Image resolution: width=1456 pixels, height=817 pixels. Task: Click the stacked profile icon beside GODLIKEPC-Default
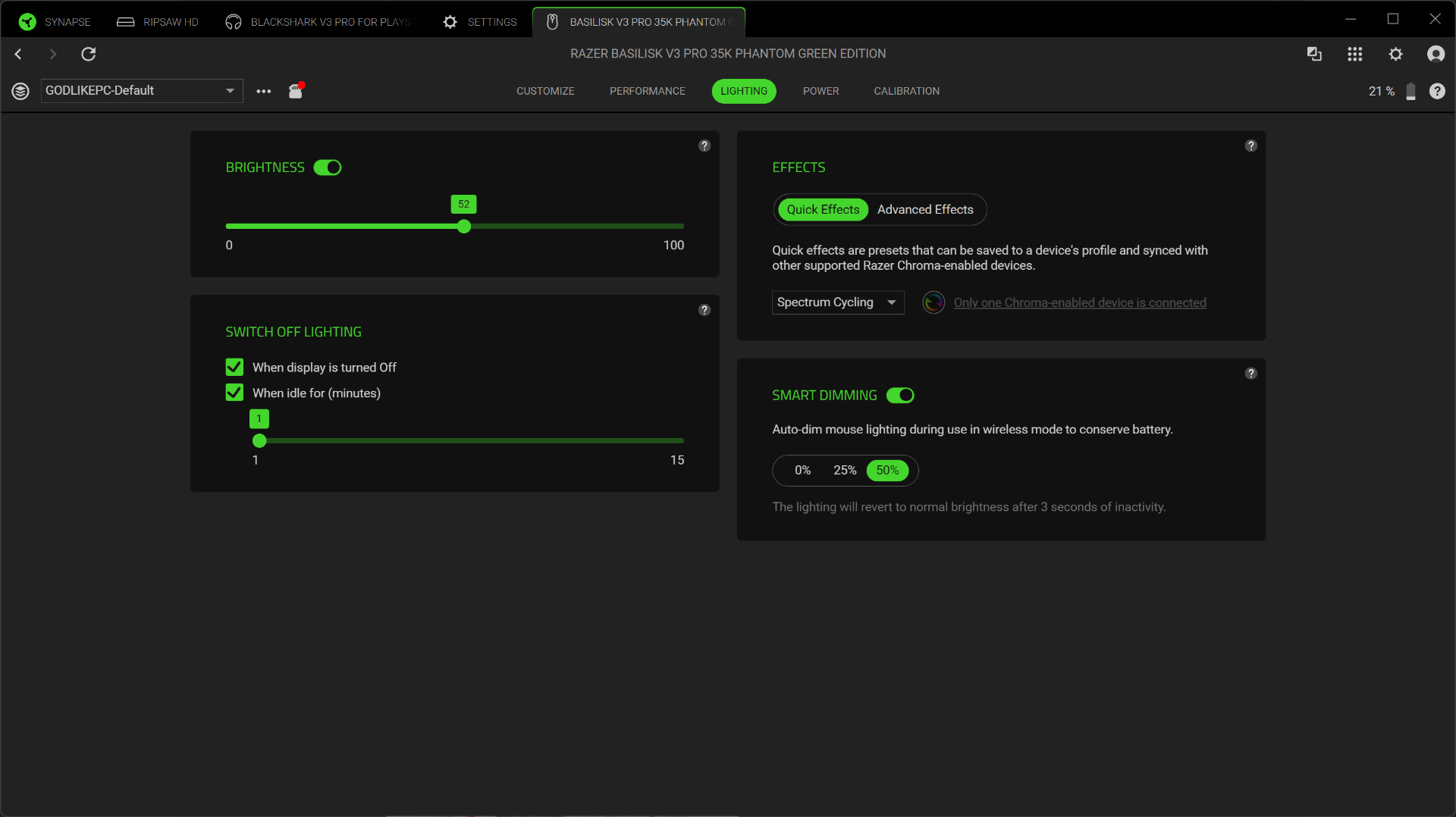[20, 91]
